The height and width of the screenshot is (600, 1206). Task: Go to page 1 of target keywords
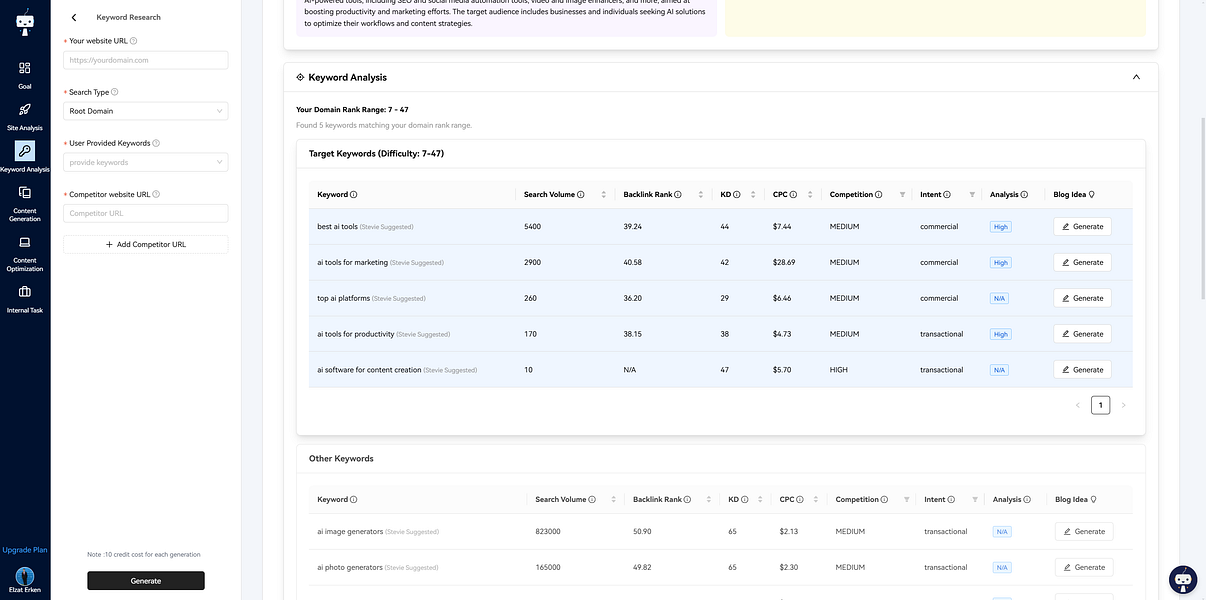pyautogui.click(x=1100, y=405)
